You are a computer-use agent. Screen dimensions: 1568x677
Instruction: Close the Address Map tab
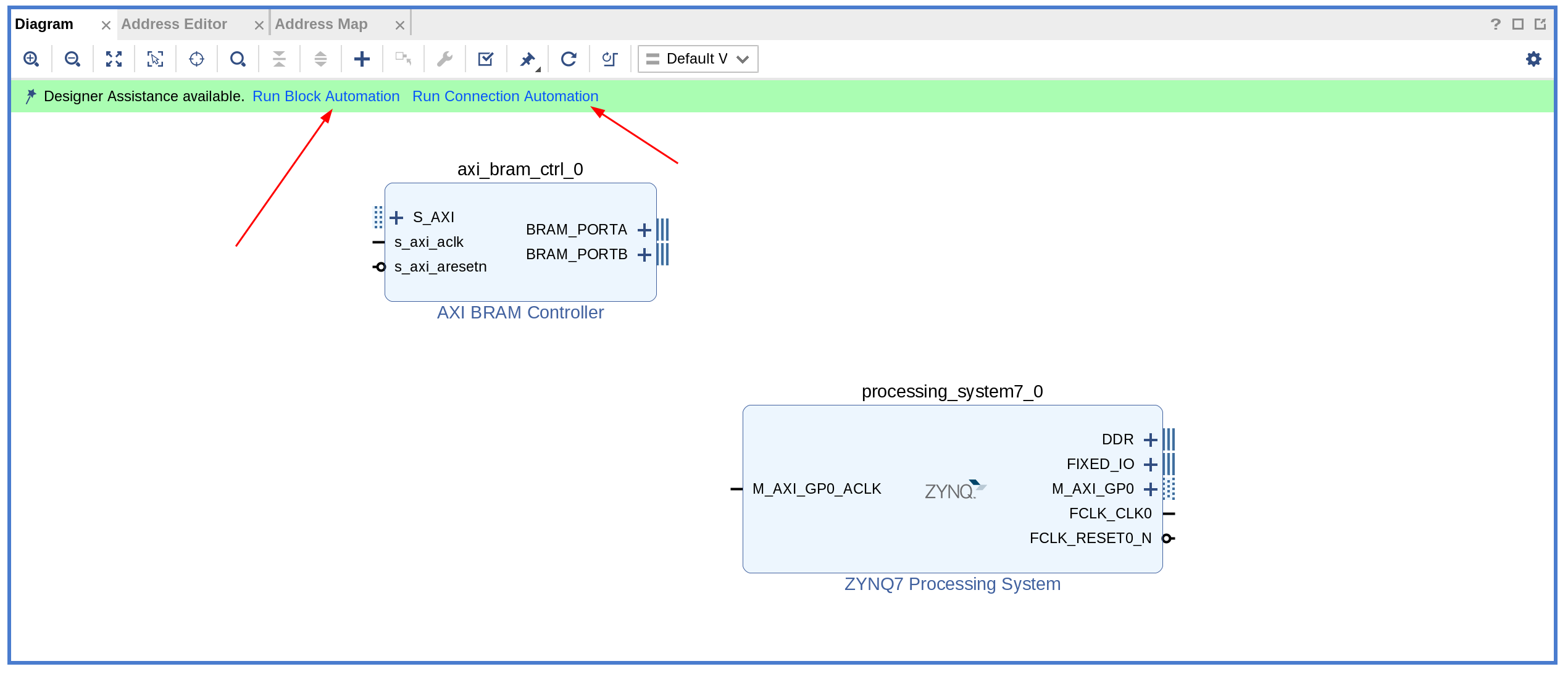(x=400, y=25)
